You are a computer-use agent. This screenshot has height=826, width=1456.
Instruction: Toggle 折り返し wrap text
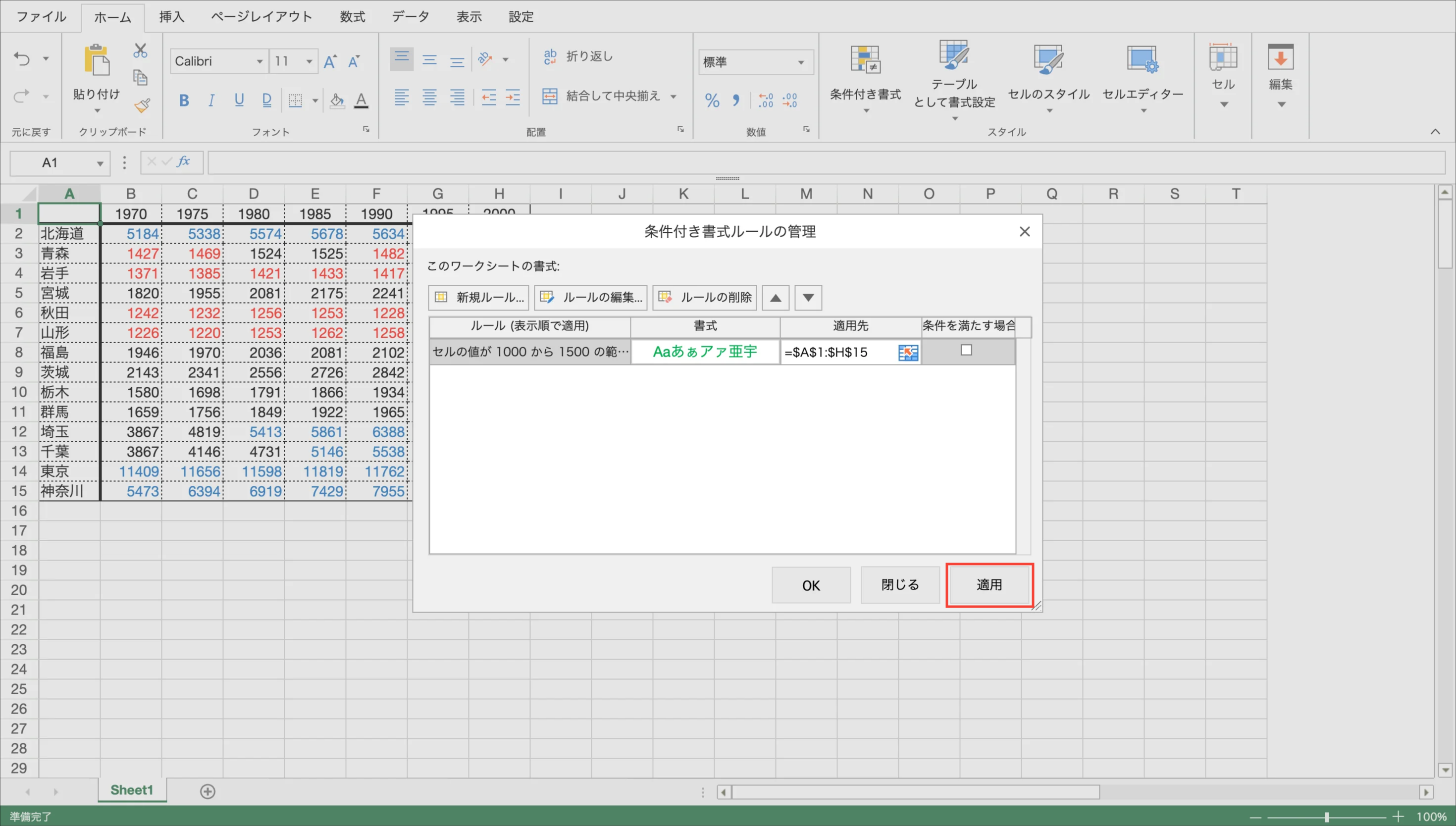[x=578, y=56]
